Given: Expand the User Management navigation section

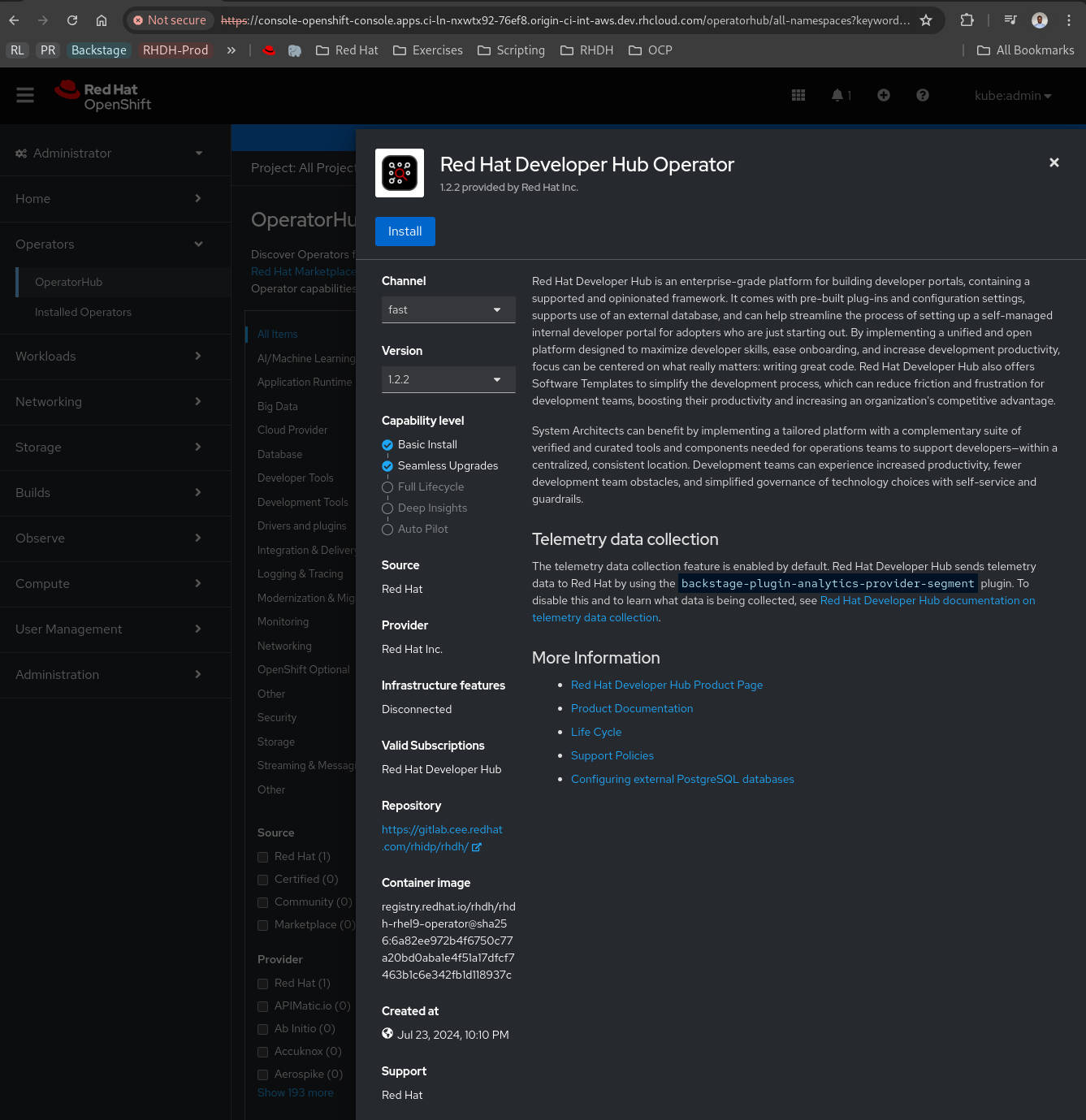Looking at the screenshot, I should click(115, 629).
